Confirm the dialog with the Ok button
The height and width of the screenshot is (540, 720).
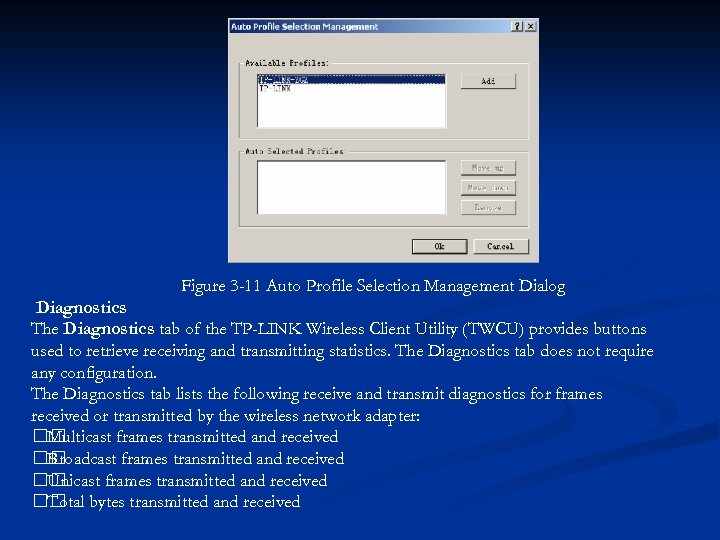pos(439,246)
